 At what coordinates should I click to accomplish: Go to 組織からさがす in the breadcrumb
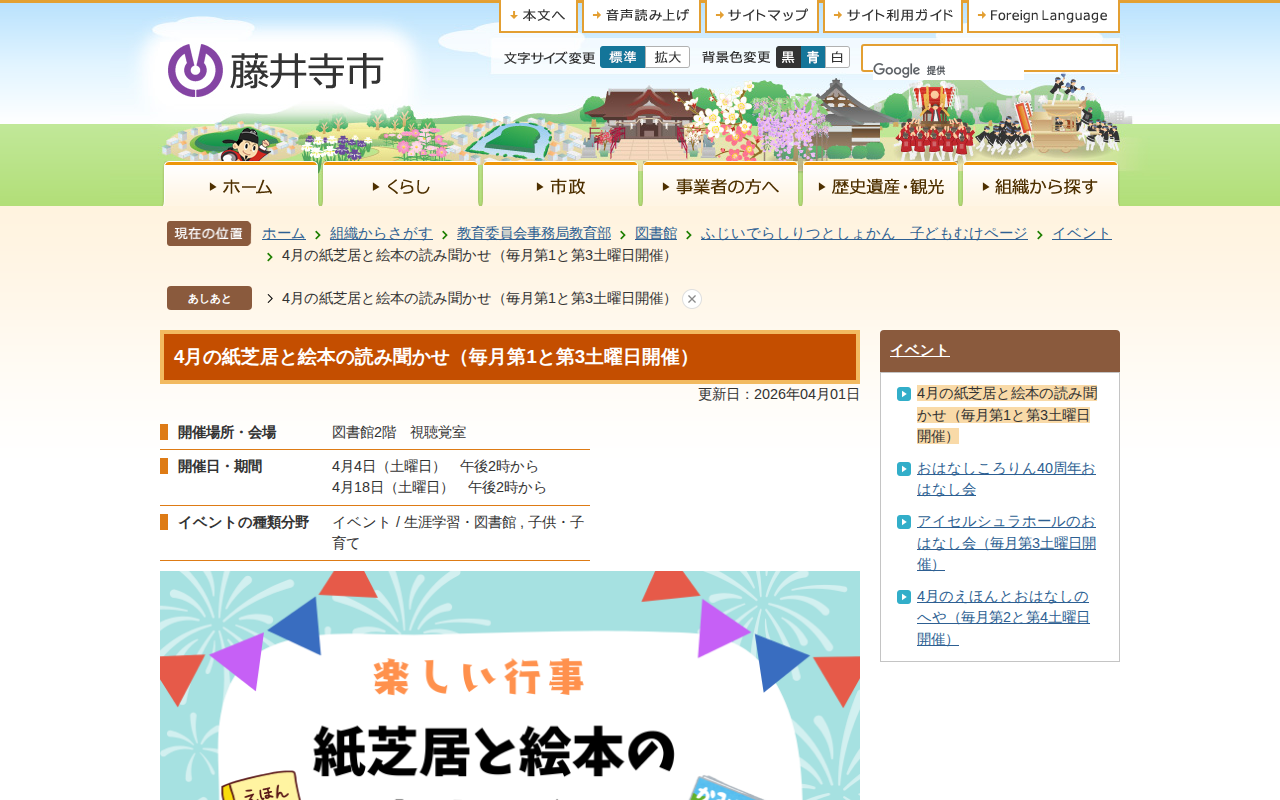point(381,233)
